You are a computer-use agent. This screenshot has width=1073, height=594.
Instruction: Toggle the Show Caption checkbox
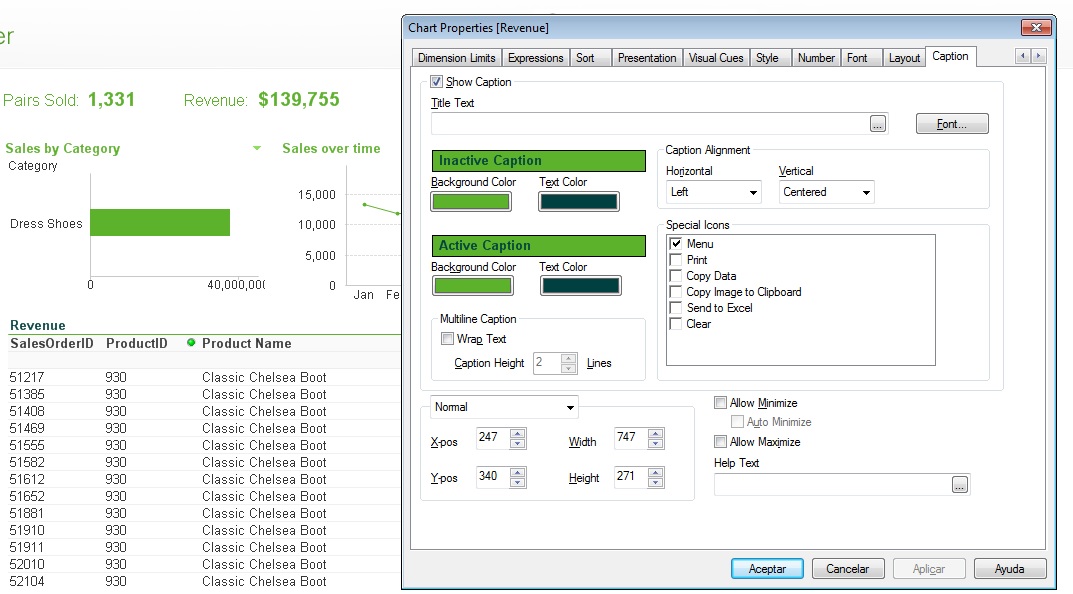(437, 81)
